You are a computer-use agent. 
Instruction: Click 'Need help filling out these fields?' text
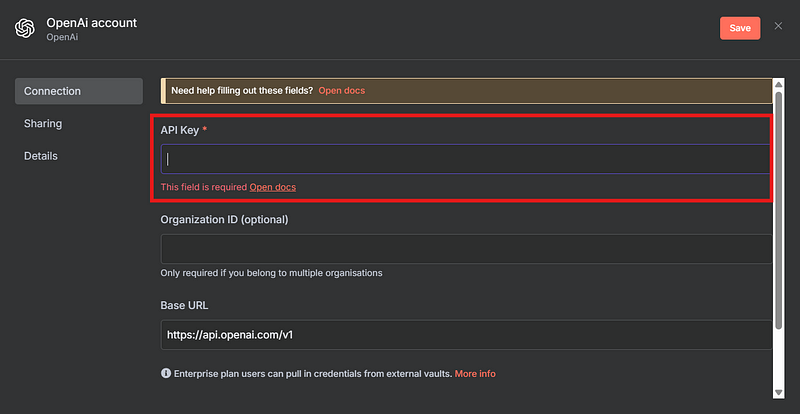pyautogui.click(x=242, y=90)
